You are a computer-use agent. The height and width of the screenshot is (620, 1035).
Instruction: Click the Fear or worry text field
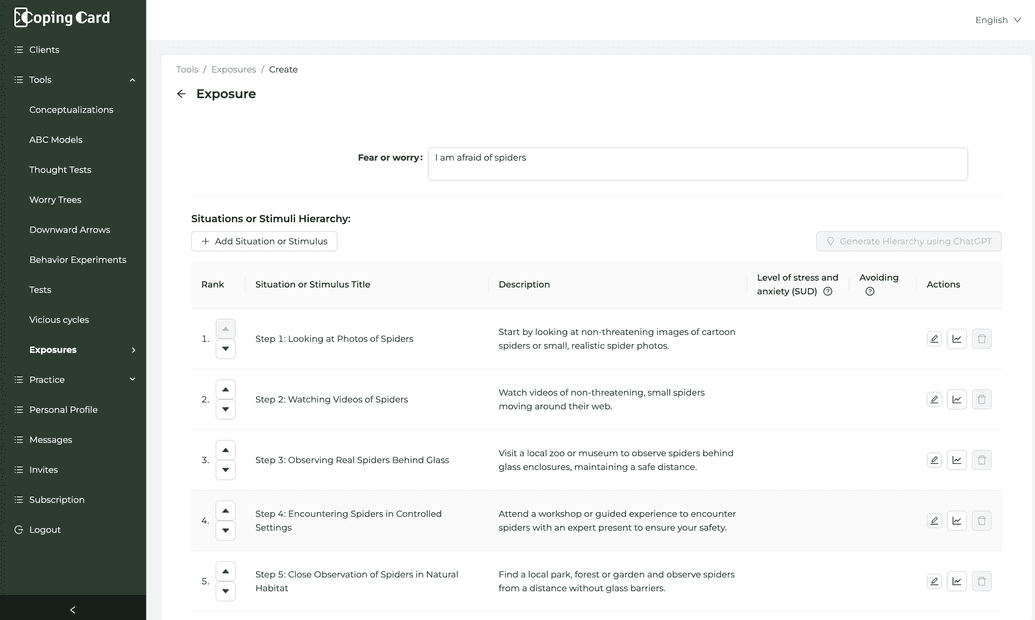(x=698, y=164)
